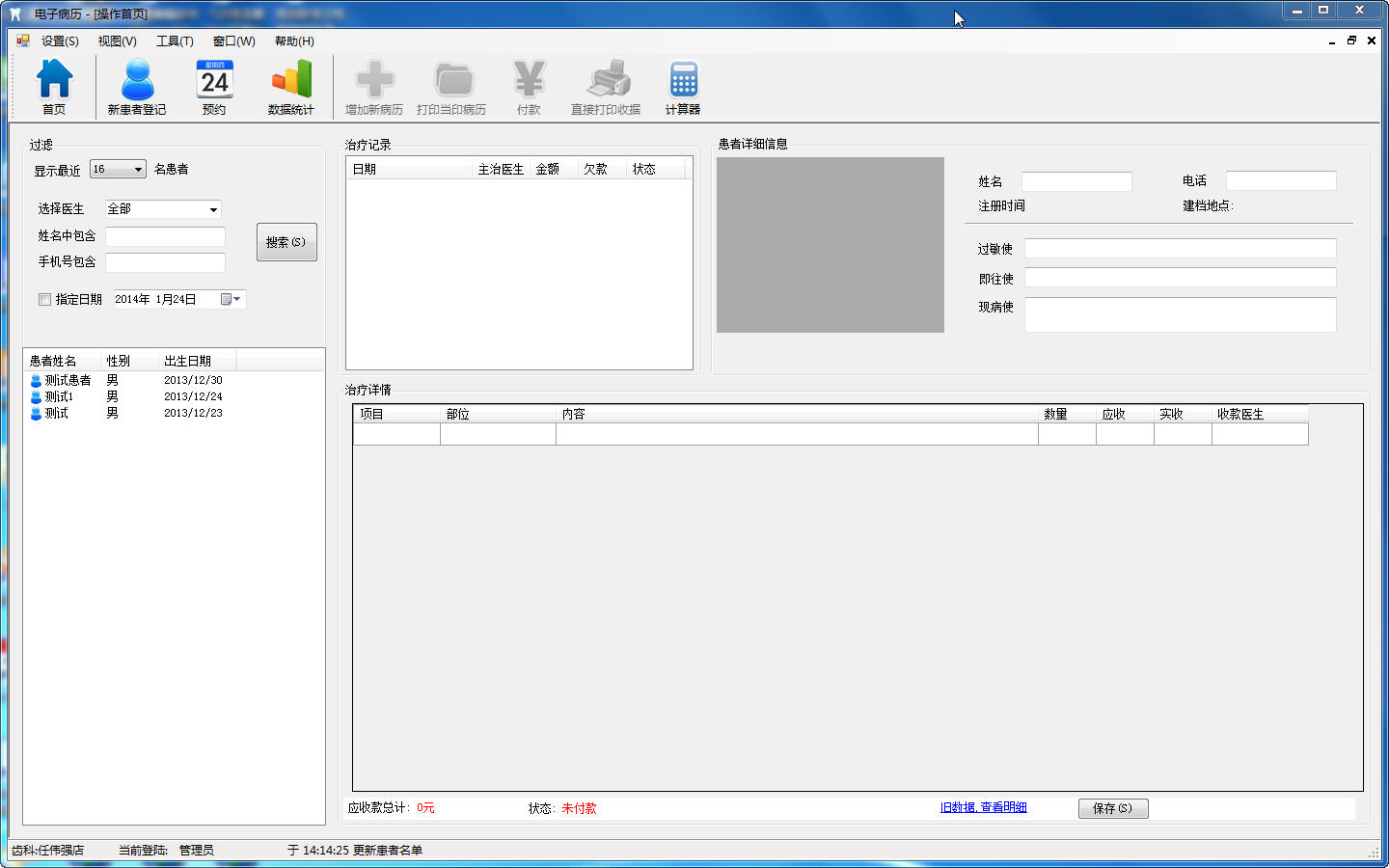Click the 主治医生 column header
The image size is (1389, 868).
point(501,169)
